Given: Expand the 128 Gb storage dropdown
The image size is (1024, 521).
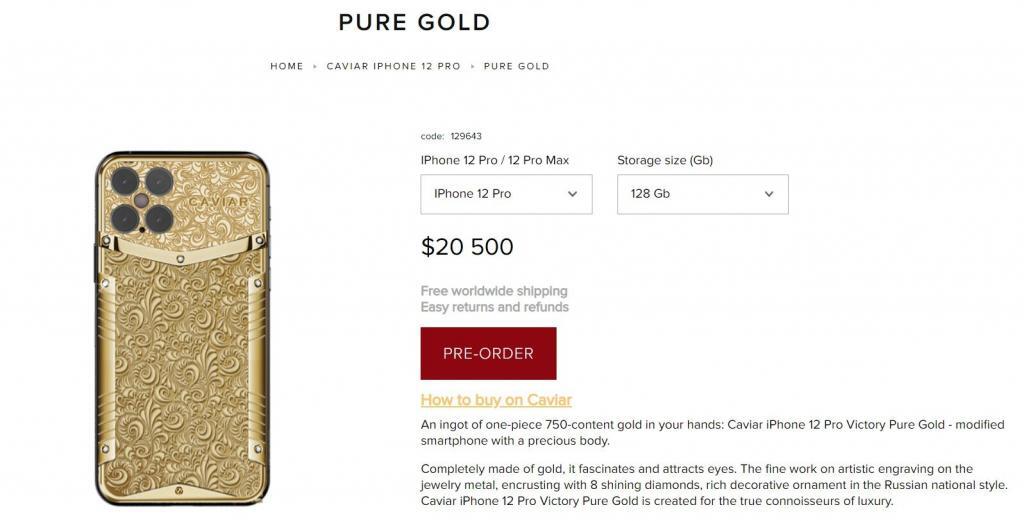Looking at the screenshot, I should [702, 194].
